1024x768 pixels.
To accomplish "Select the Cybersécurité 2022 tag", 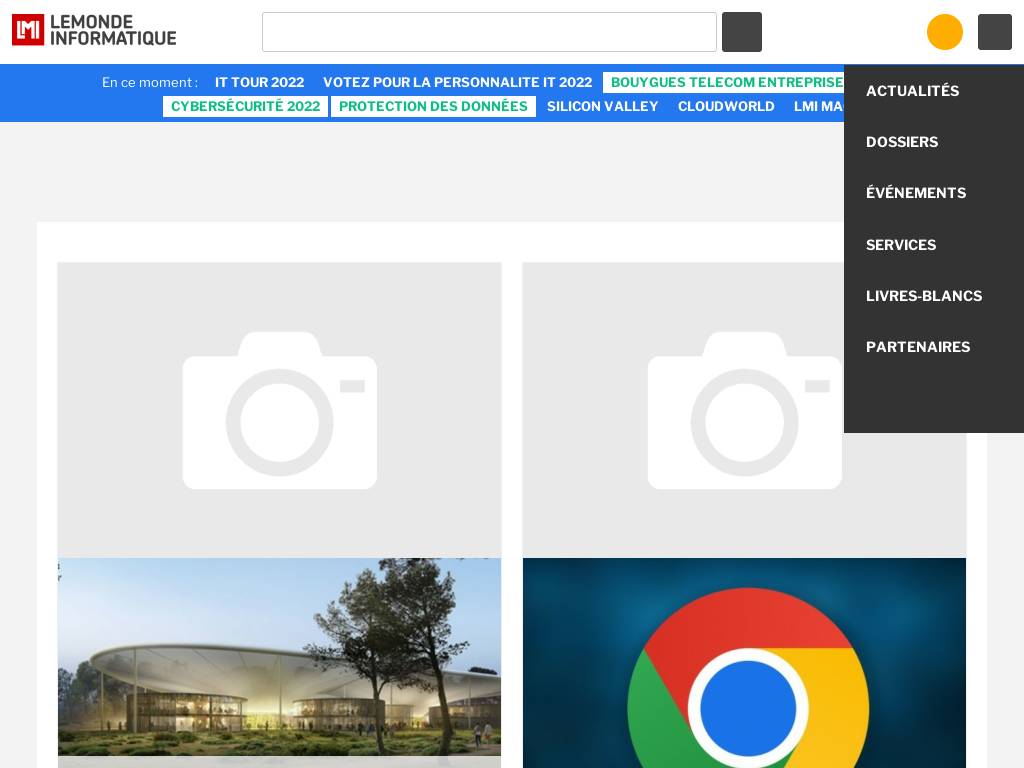I will point(245,106).
